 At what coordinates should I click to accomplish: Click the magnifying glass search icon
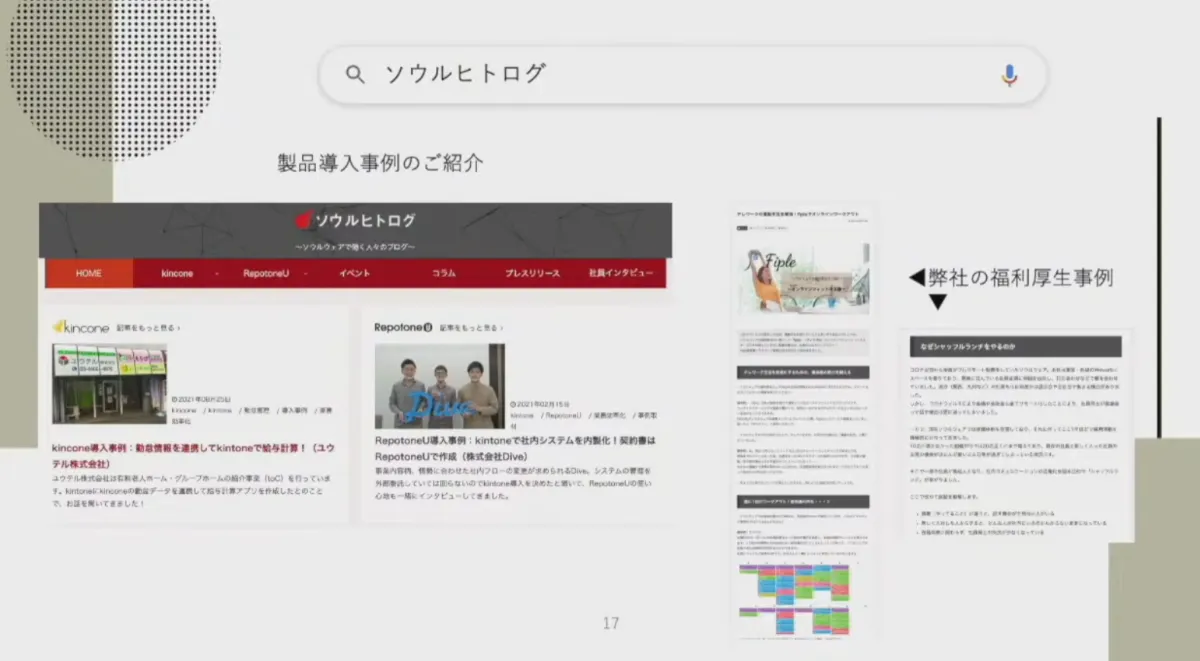coord(356,74)
